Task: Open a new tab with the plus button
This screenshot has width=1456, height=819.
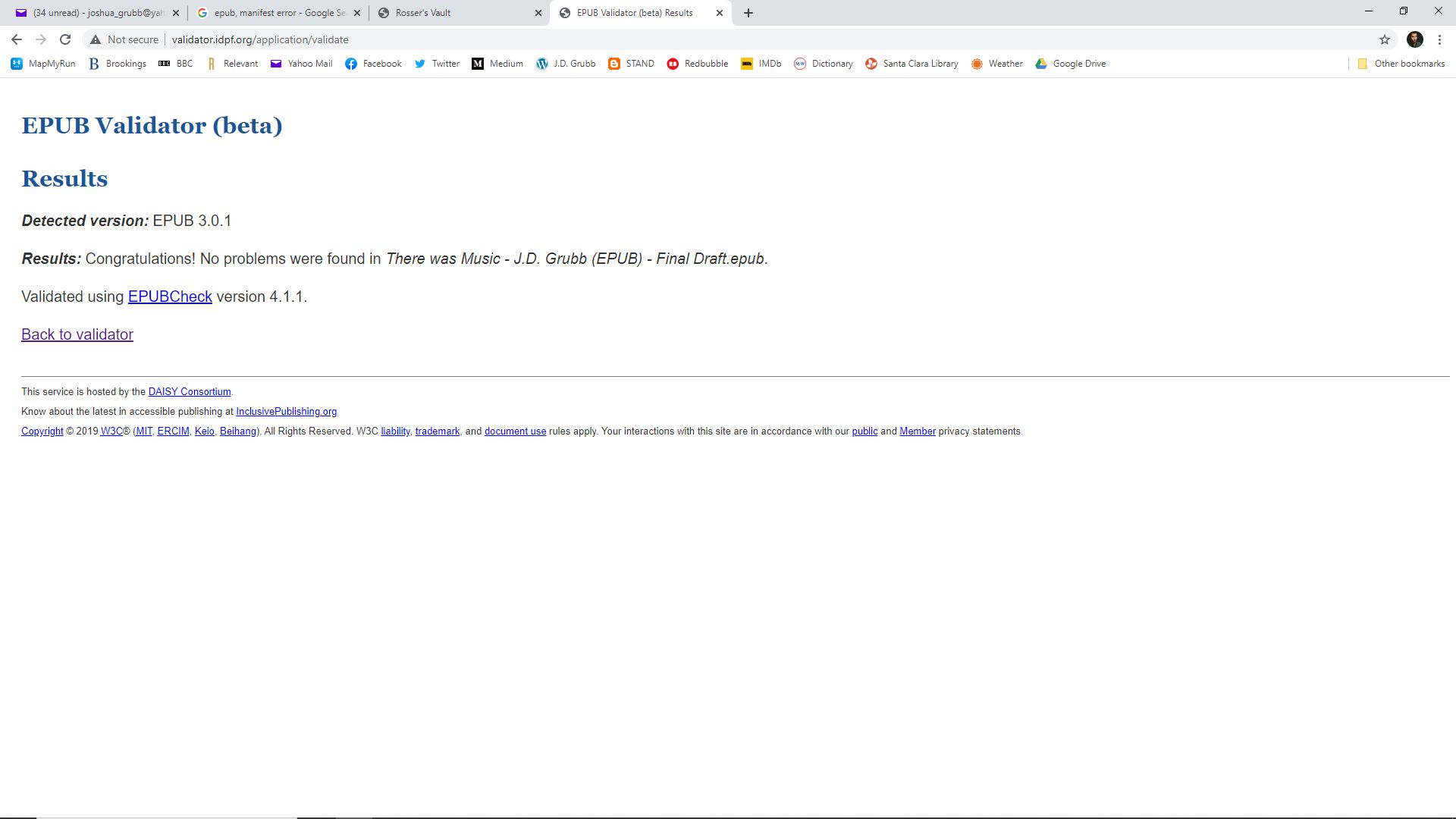Action: tap(748, 13)
